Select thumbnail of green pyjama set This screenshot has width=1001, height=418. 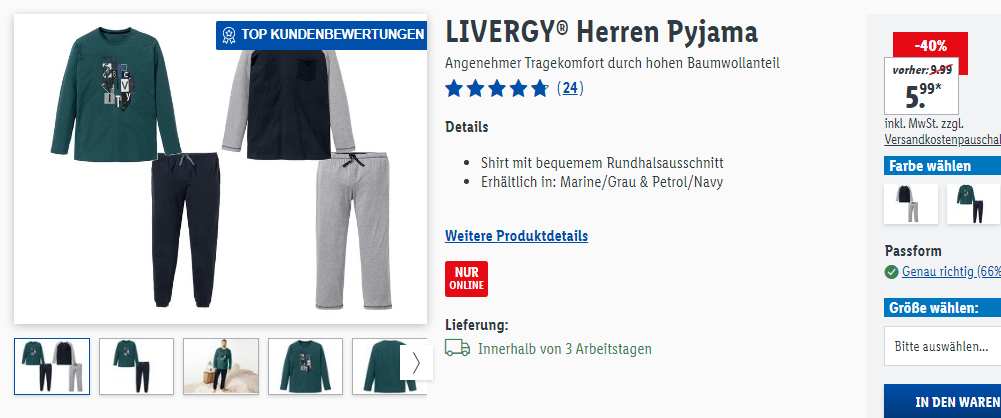pyautogui.click(x=136, y=366)
